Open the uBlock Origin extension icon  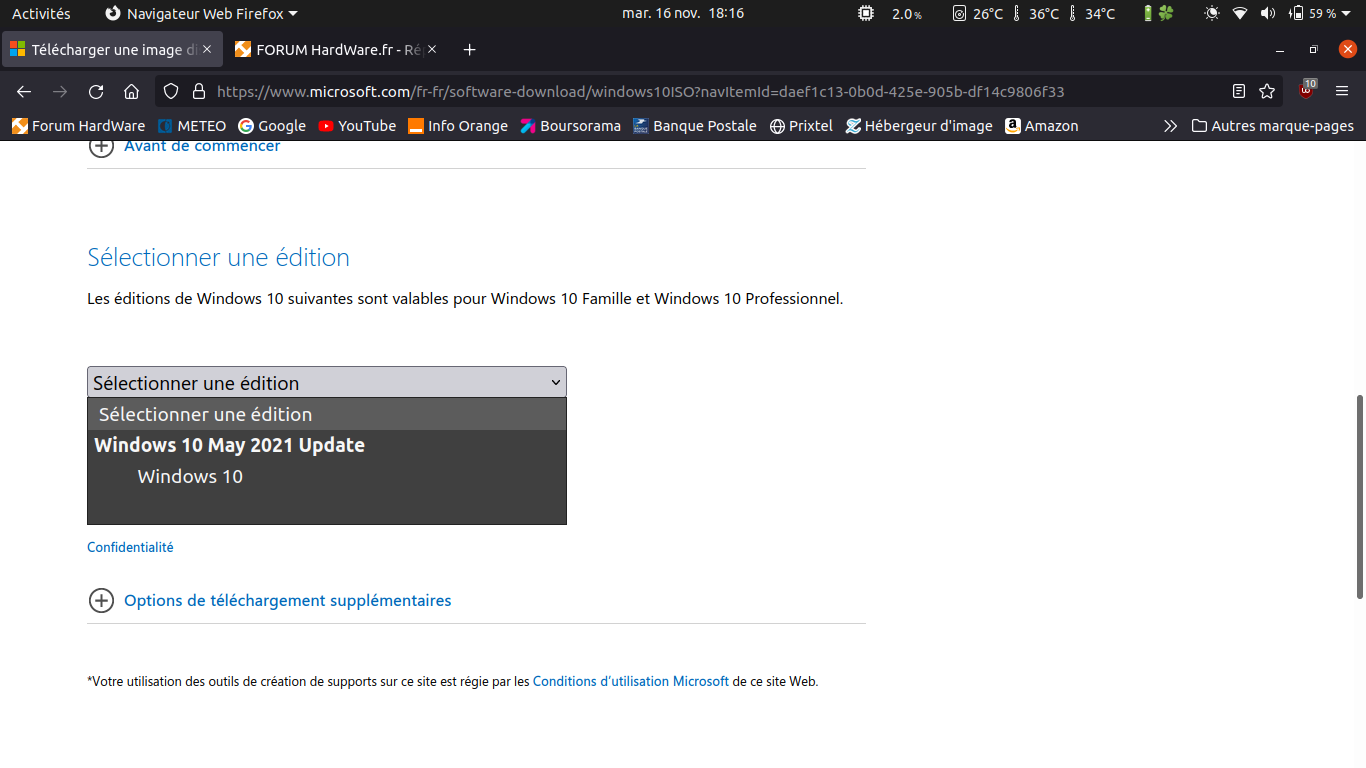coord(1306,91)
